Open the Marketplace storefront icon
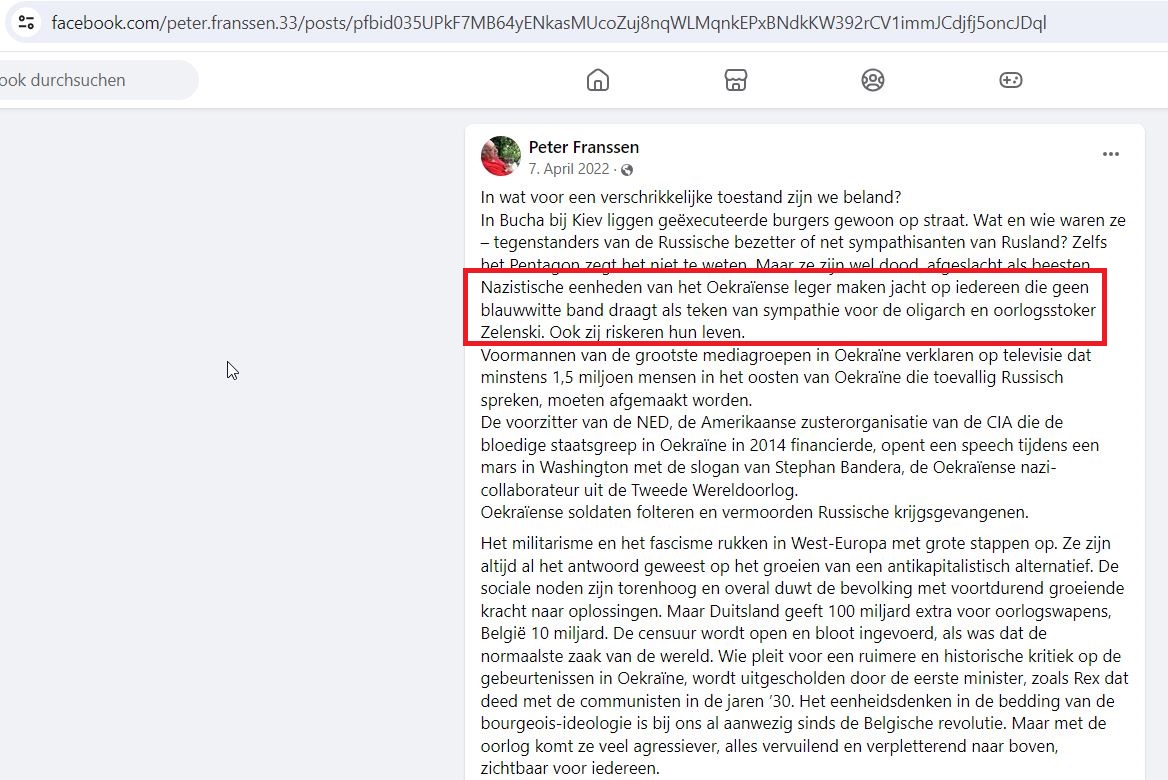1168x780 pixels. click(735, 80)
